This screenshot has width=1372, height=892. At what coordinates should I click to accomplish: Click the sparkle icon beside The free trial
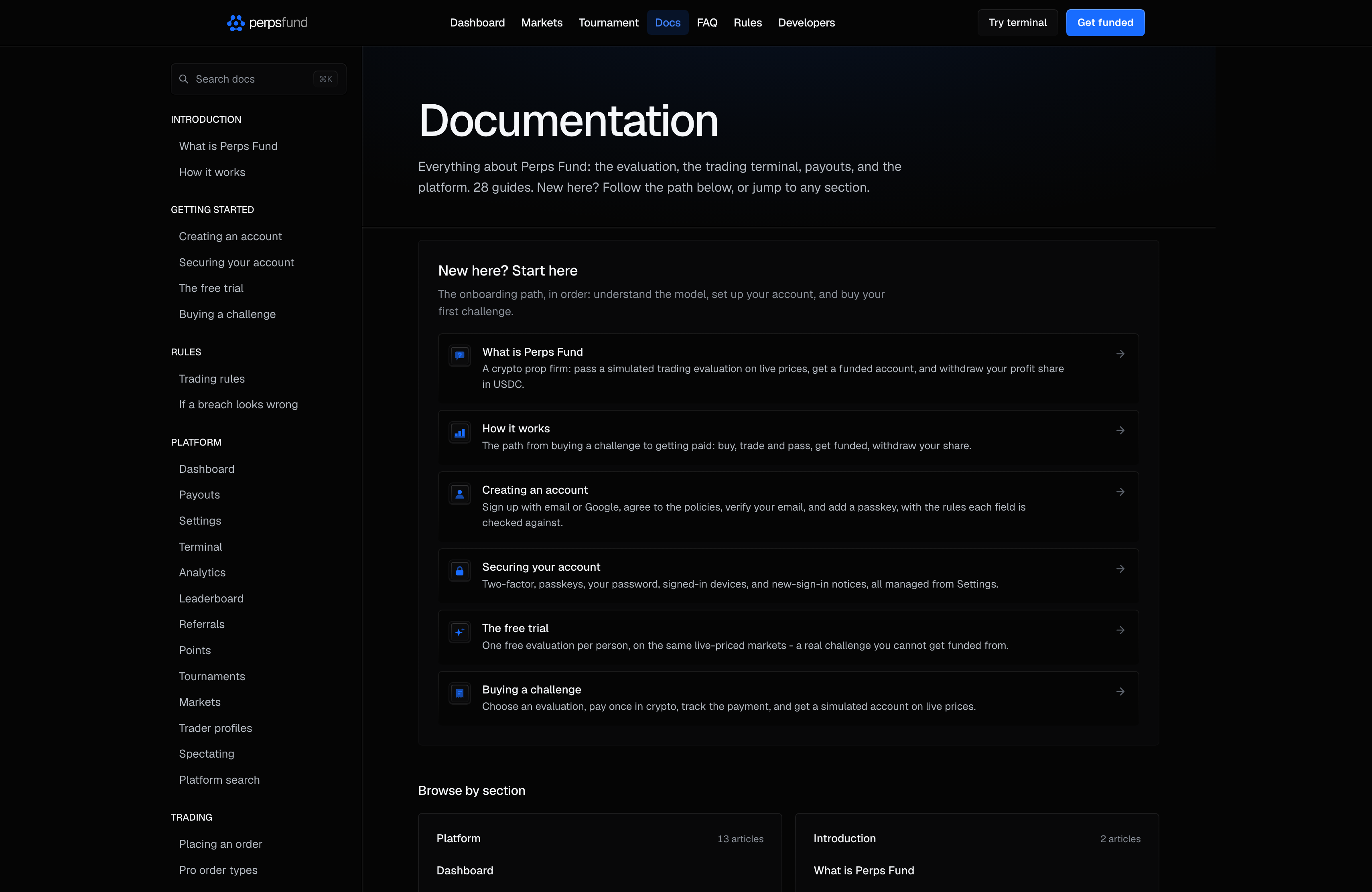click(x=459, y=632)
